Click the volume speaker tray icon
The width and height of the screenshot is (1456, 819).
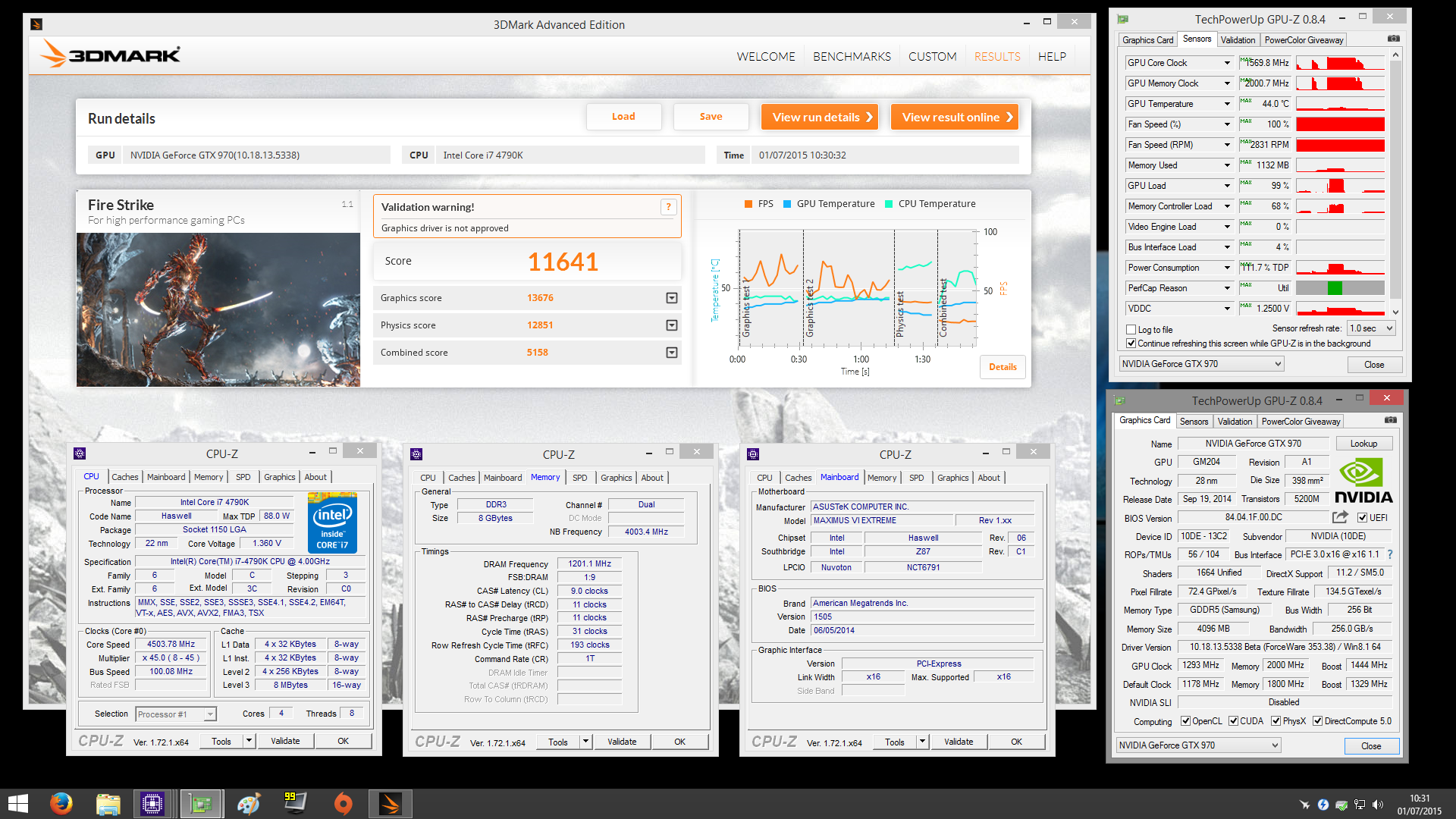click(x=1378, y=805)
